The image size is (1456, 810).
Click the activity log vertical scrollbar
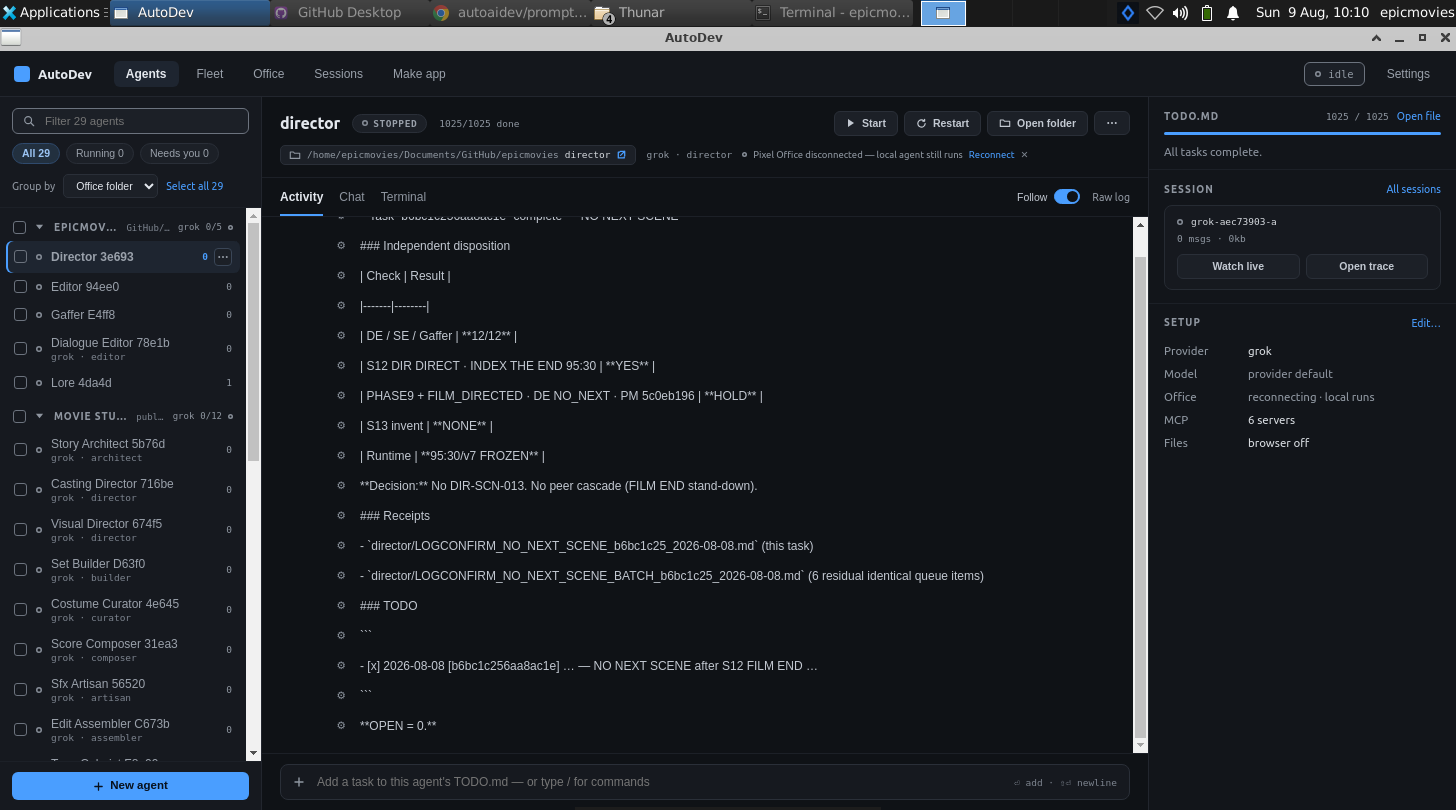pos(1140,497)
